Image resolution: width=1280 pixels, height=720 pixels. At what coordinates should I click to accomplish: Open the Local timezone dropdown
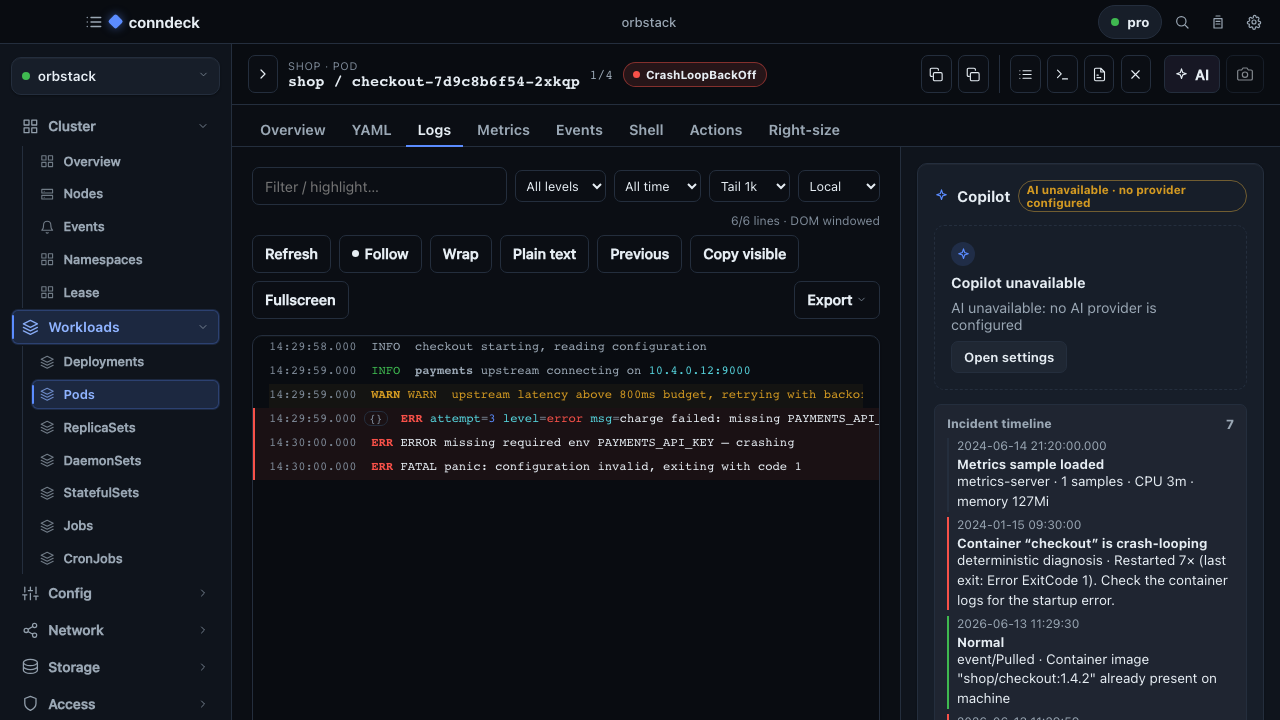coord(838,186)
